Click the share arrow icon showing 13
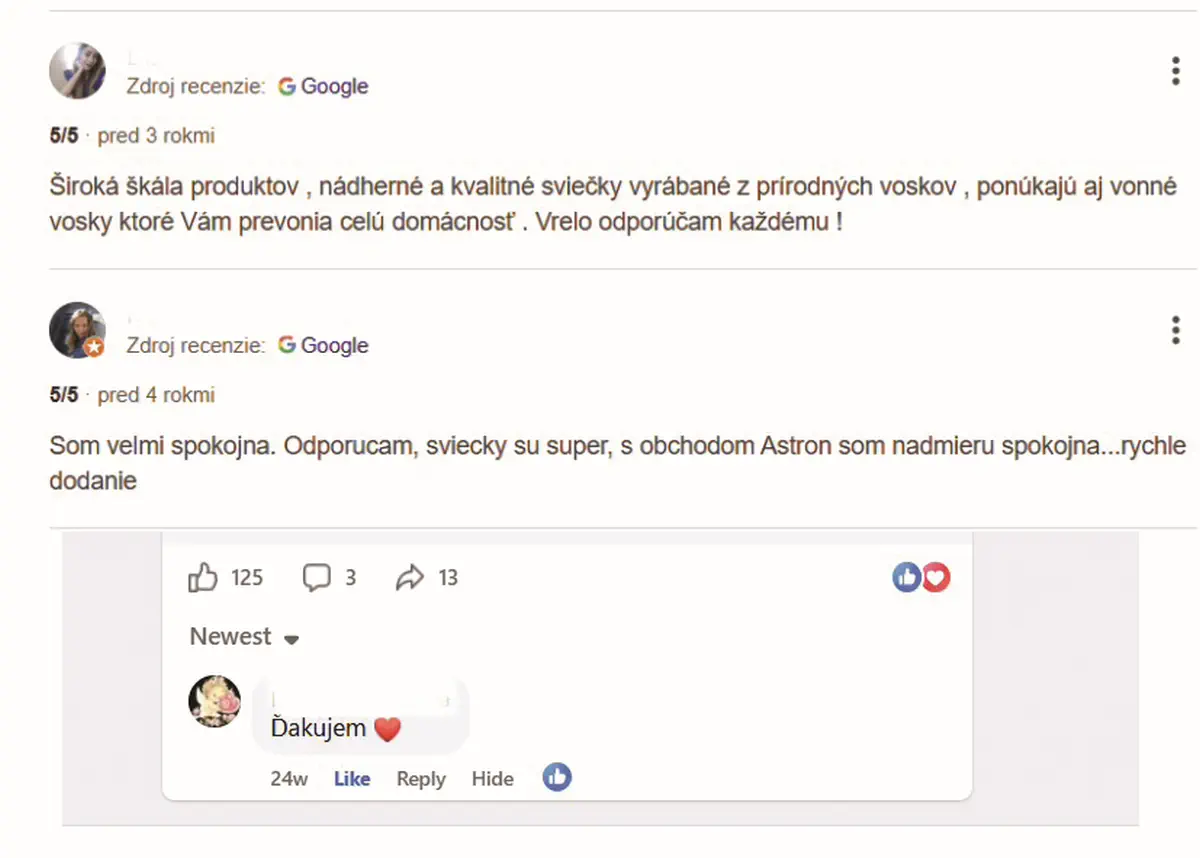Image resolution: width=1200 pixels, height=858 pixels. [x=410, y=577]
